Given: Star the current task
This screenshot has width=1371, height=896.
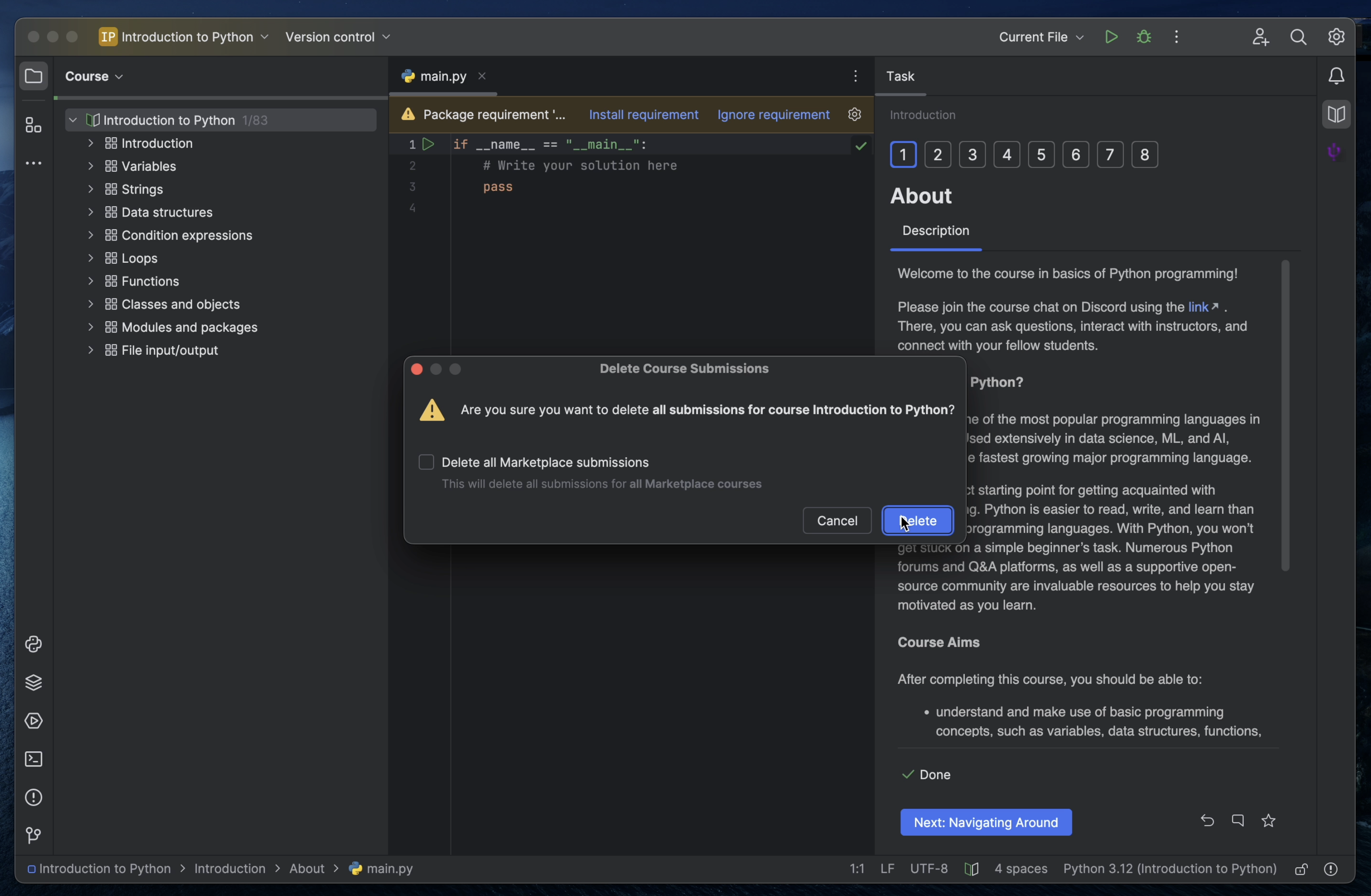Looking at the screenshot, I should click(x=1269, y=821).
